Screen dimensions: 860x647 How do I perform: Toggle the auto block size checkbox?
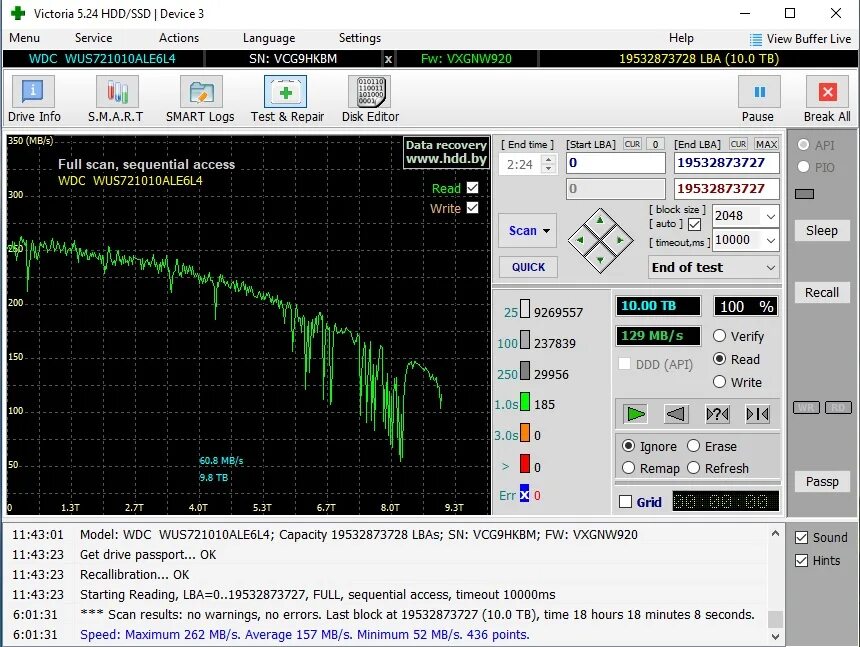pos(694,224)
